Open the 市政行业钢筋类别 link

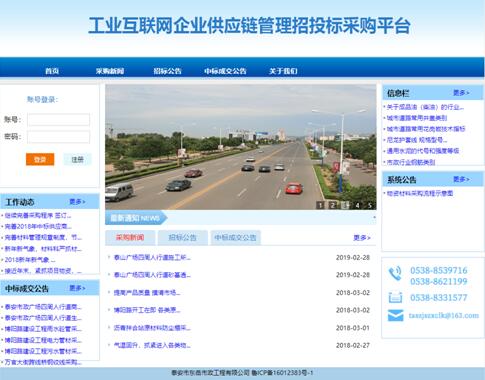pos(411,162)
